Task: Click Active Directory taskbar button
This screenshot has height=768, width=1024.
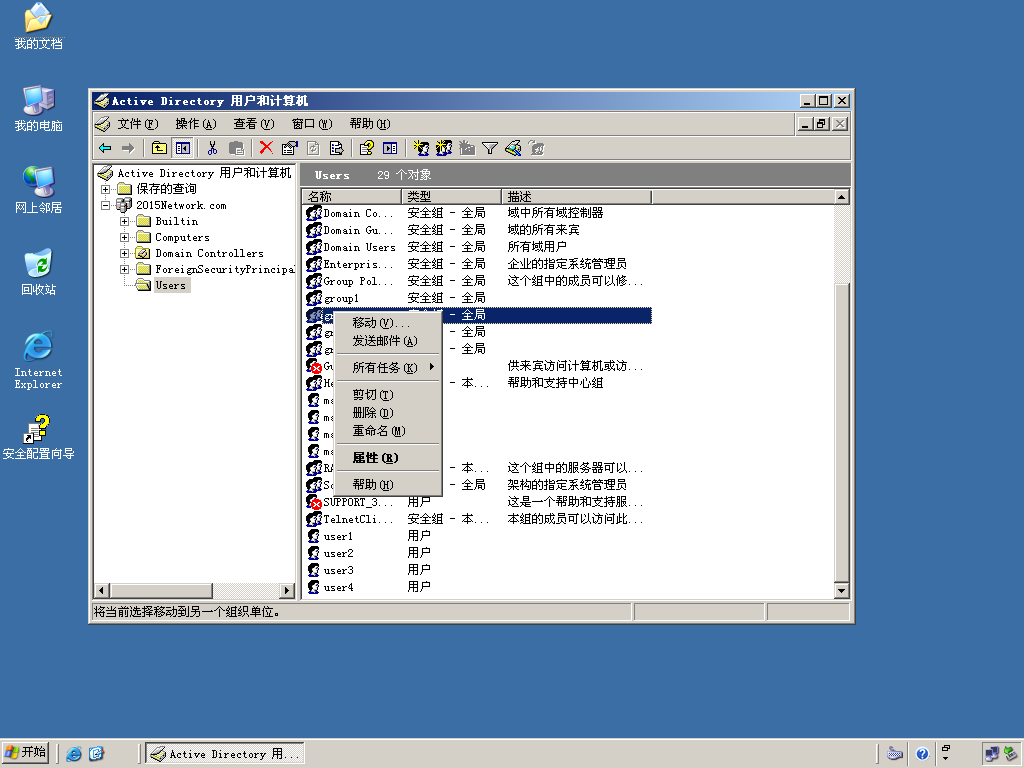Action: (x=225, y=754)
